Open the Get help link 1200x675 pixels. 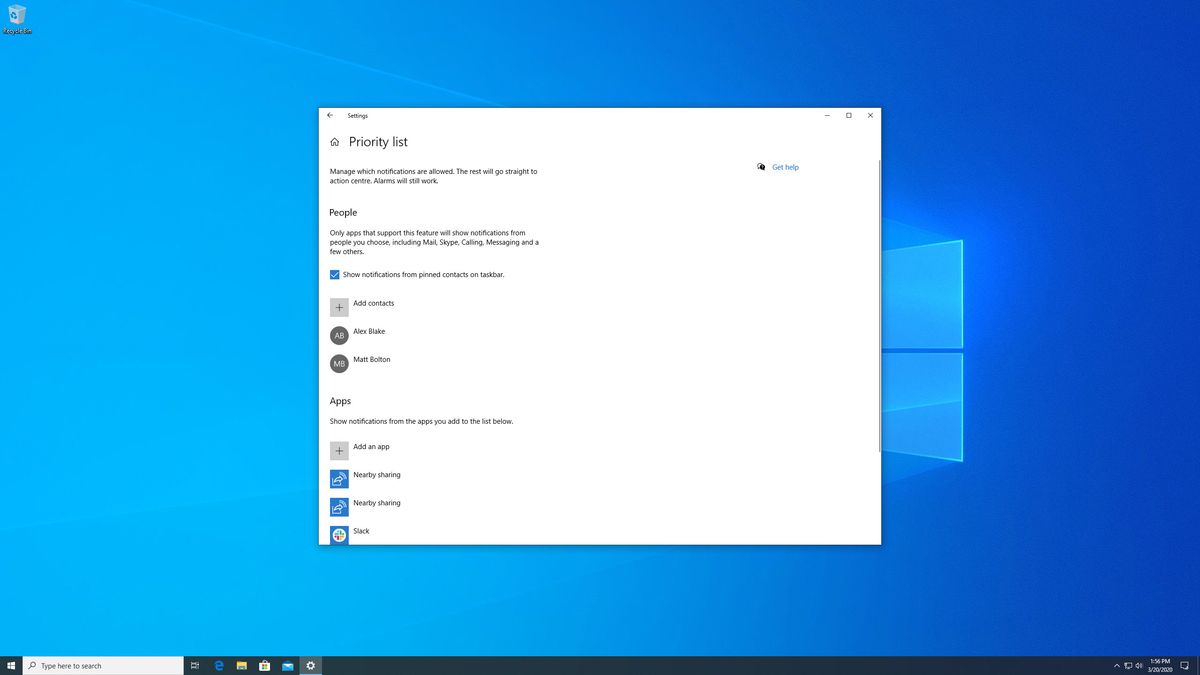tap(785, 167)
